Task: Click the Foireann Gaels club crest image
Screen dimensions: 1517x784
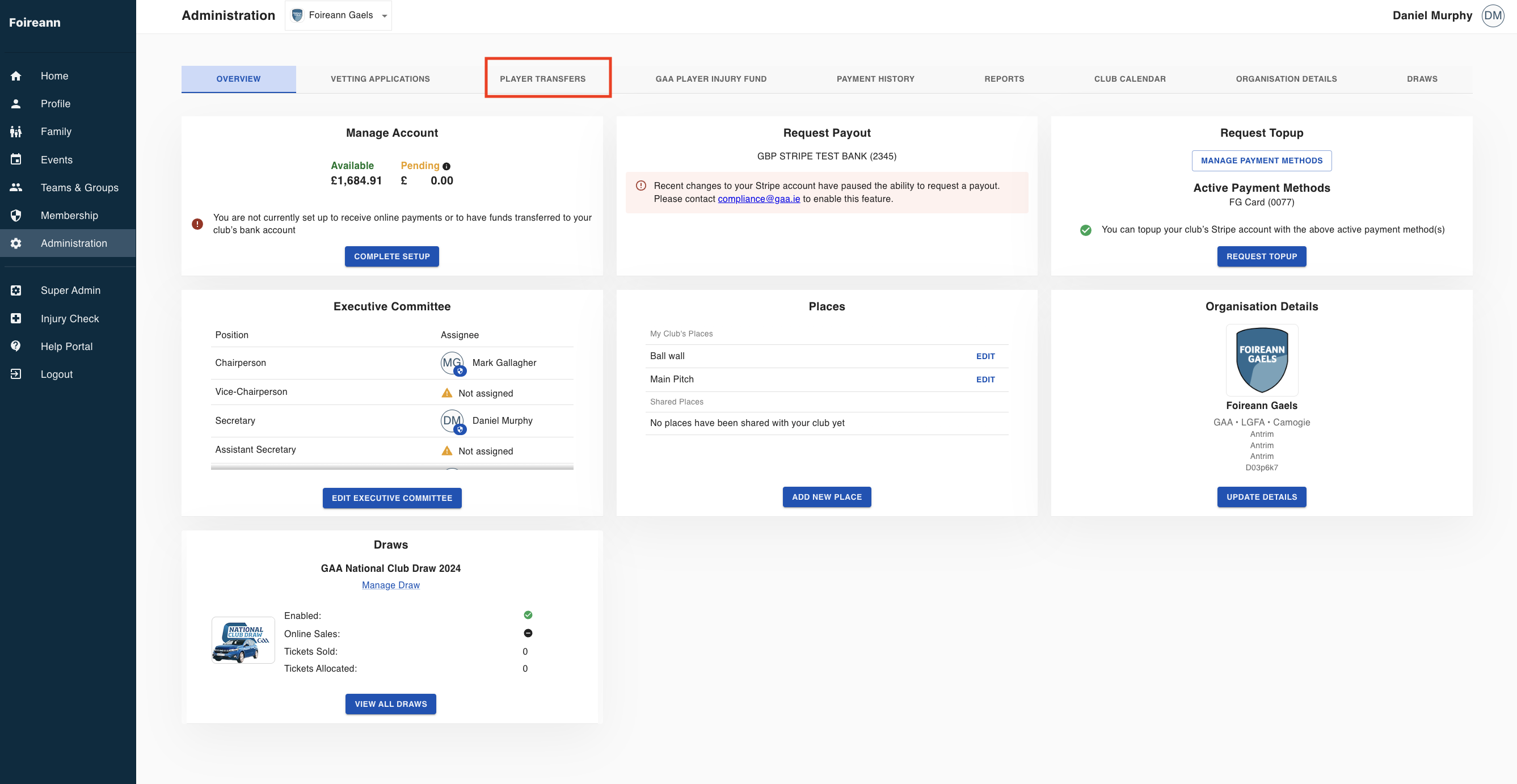Action: pos(1261,360)
